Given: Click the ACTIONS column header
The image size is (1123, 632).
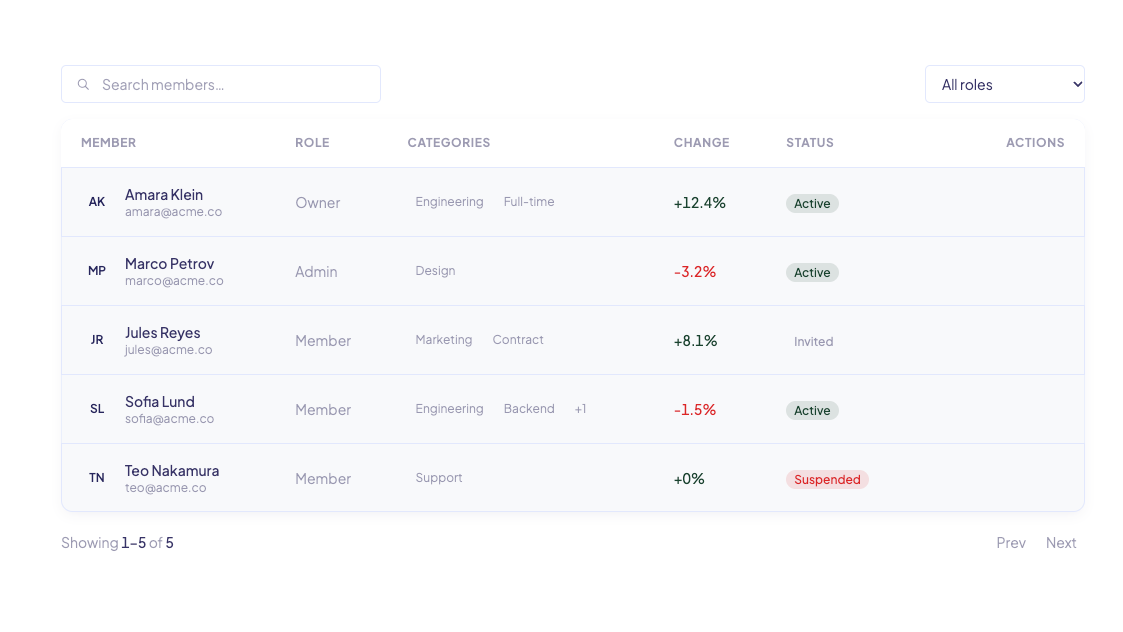Looking at the screenshot, I should pyautogui.click(x=1035, y=143).
